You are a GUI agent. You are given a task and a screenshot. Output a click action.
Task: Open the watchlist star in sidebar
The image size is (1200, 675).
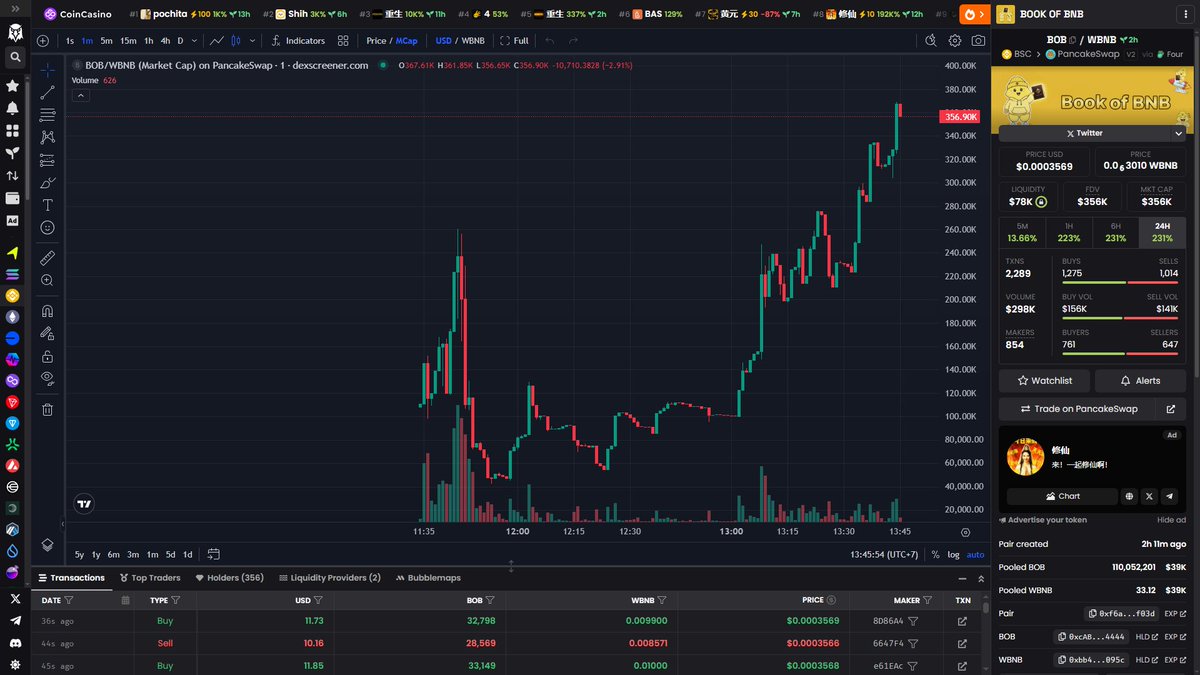pos(13,87)
